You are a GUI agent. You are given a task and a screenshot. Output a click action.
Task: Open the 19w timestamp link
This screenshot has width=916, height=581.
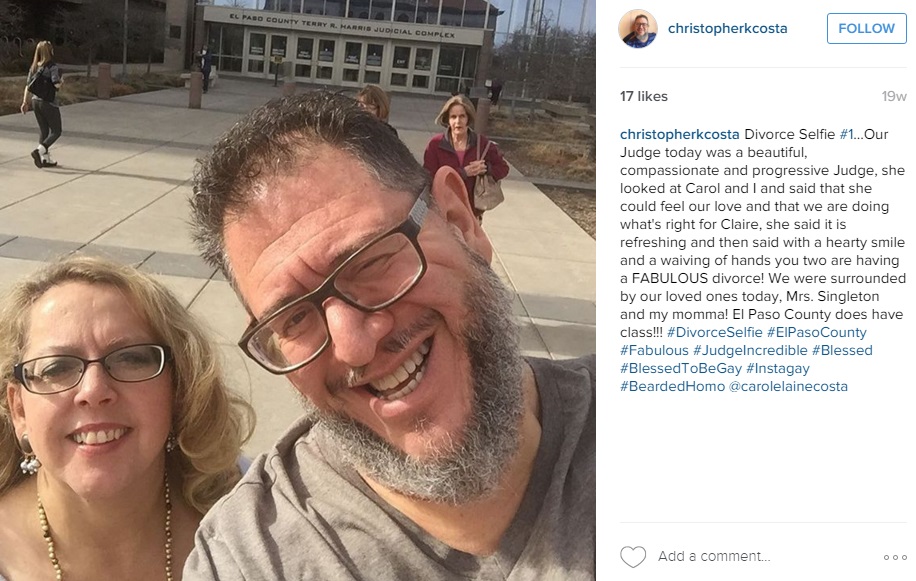(894, 96)
